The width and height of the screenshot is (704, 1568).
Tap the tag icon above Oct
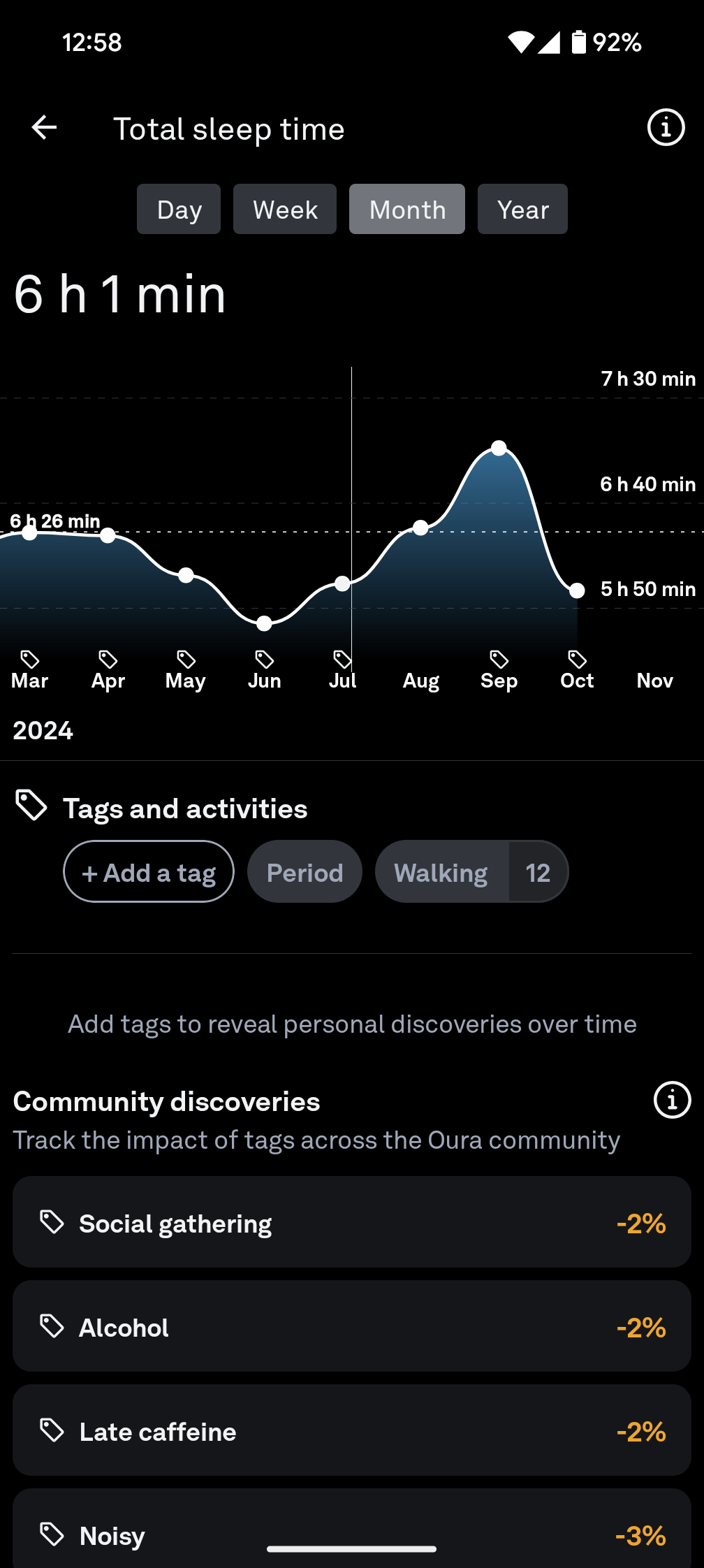pos(577,659)
